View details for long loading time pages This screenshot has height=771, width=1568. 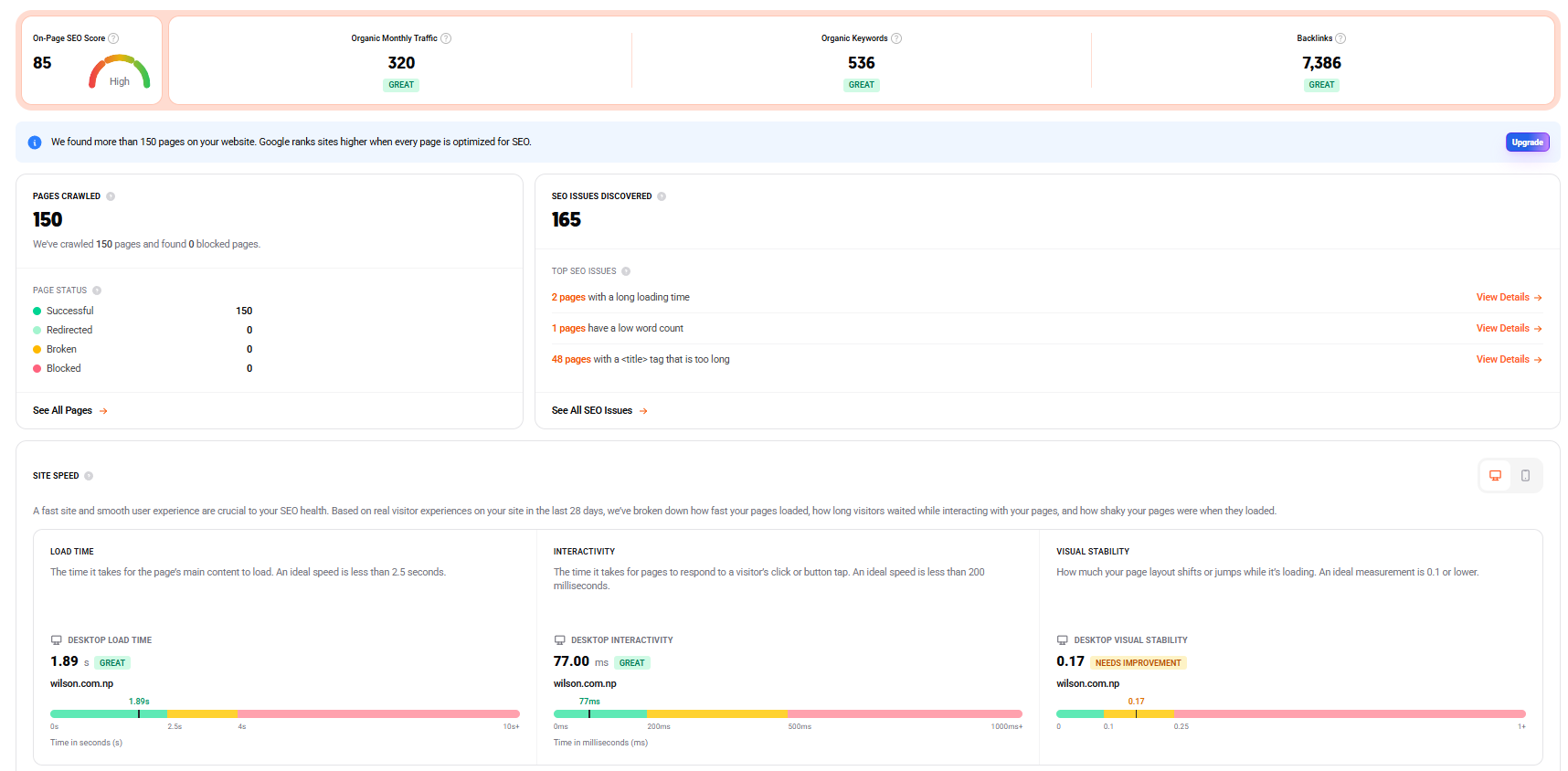pos(1509,298)
